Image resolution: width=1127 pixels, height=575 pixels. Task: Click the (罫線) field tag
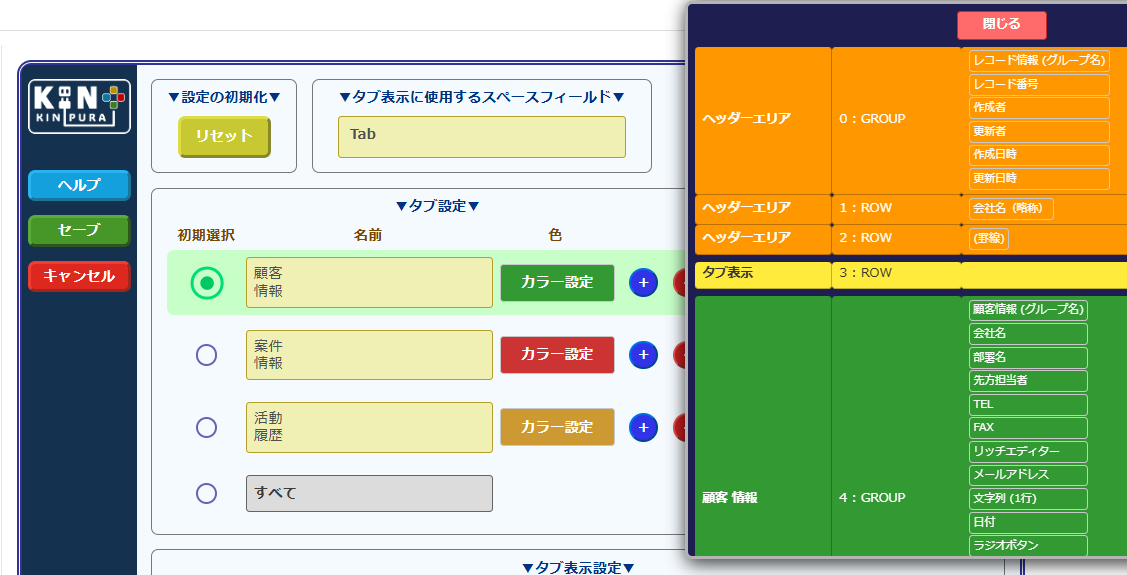[989, 238]
